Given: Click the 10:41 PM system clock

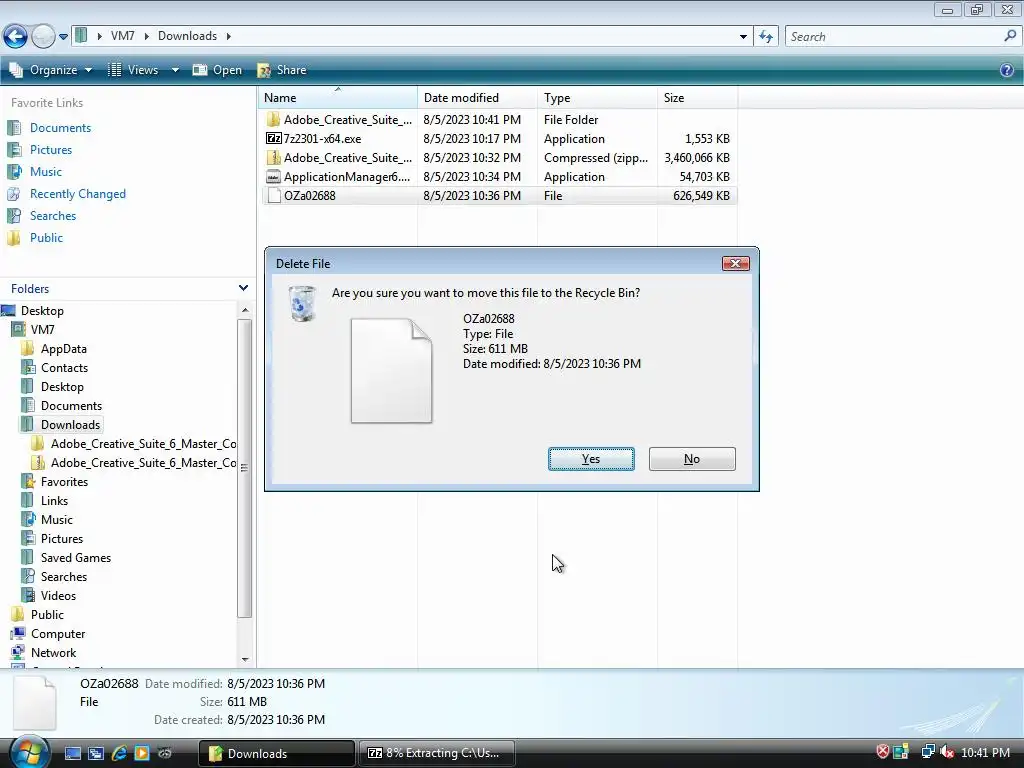Looking at the screenshot, I should pos(985,752).
